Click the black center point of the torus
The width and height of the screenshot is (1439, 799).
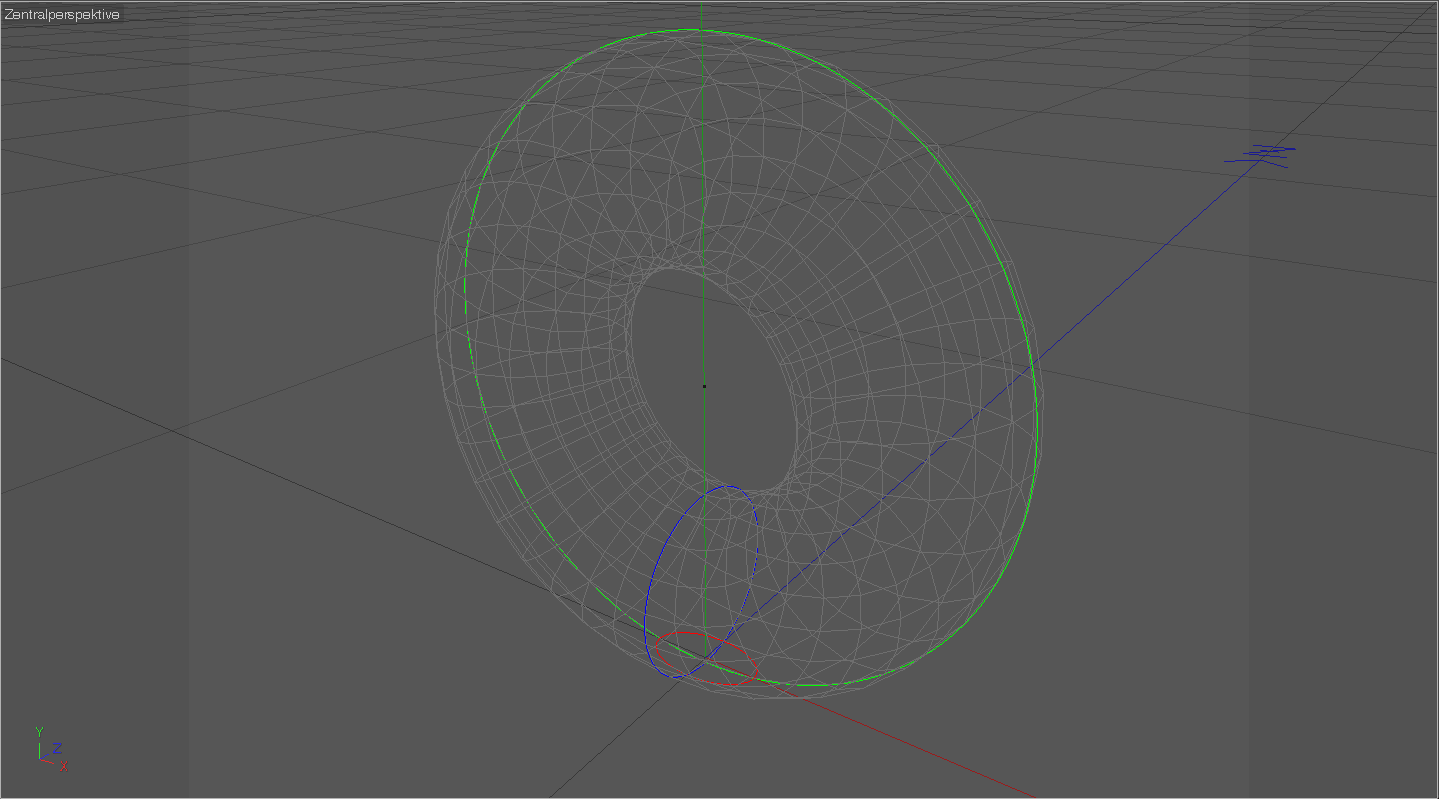[x=703, y=386]
